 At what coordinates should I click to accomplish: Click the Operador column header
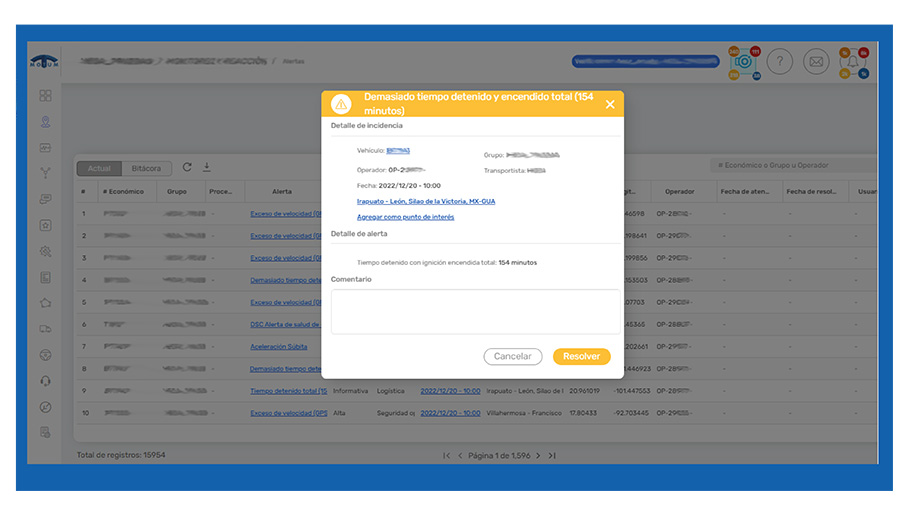(679, 191)
